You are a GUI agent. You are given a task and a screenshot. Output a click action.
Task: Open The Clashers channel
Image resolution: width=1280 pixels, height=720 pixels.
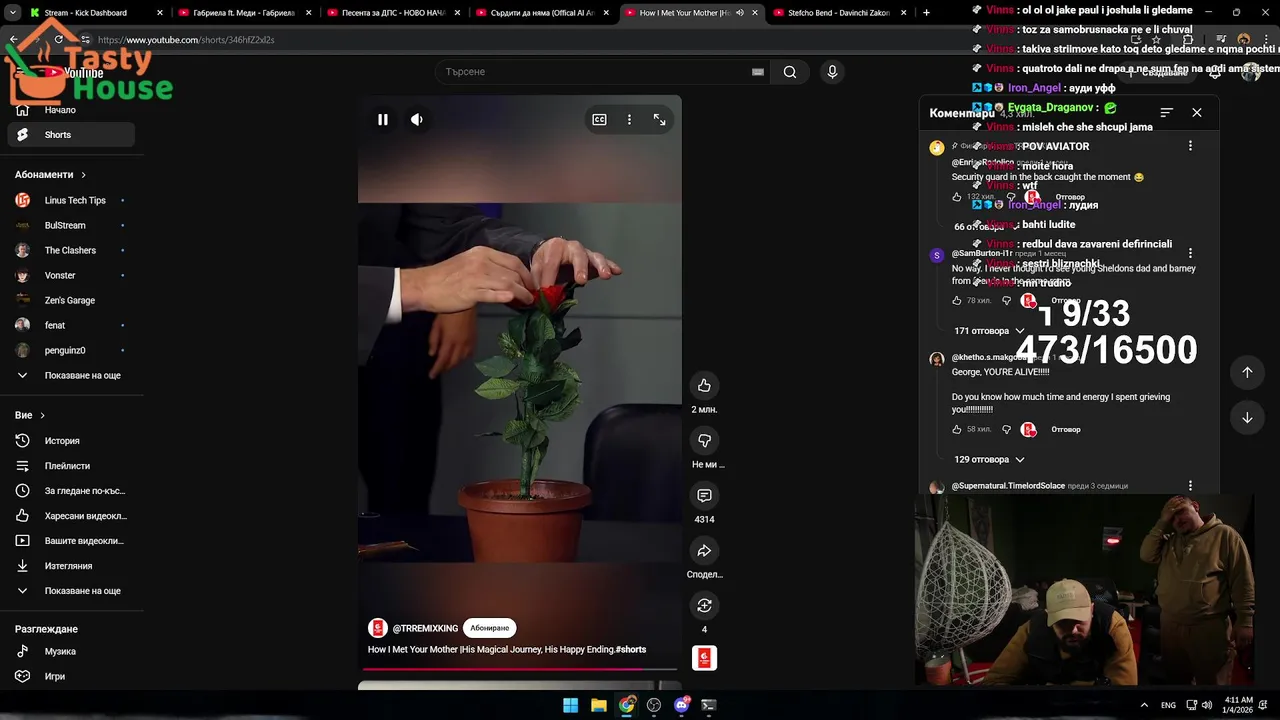click(x=70, y=250)
